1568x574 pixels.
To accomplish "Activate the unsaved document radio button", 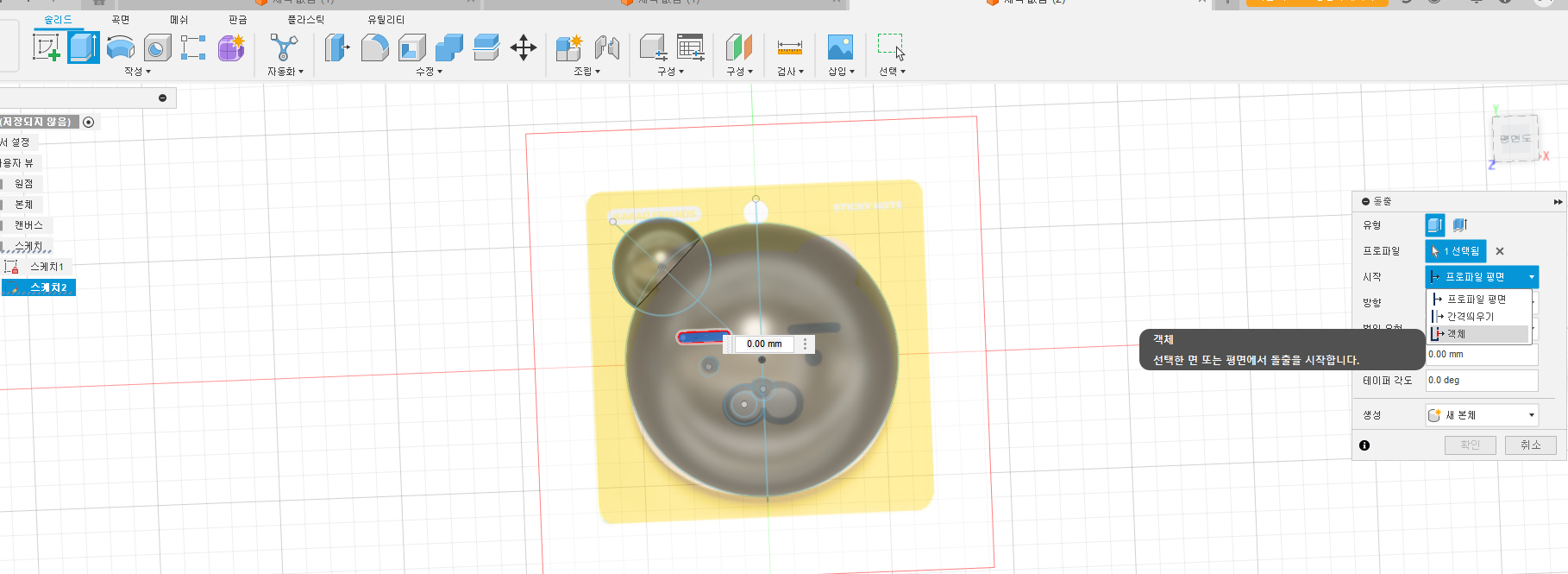I will point(88,122).
